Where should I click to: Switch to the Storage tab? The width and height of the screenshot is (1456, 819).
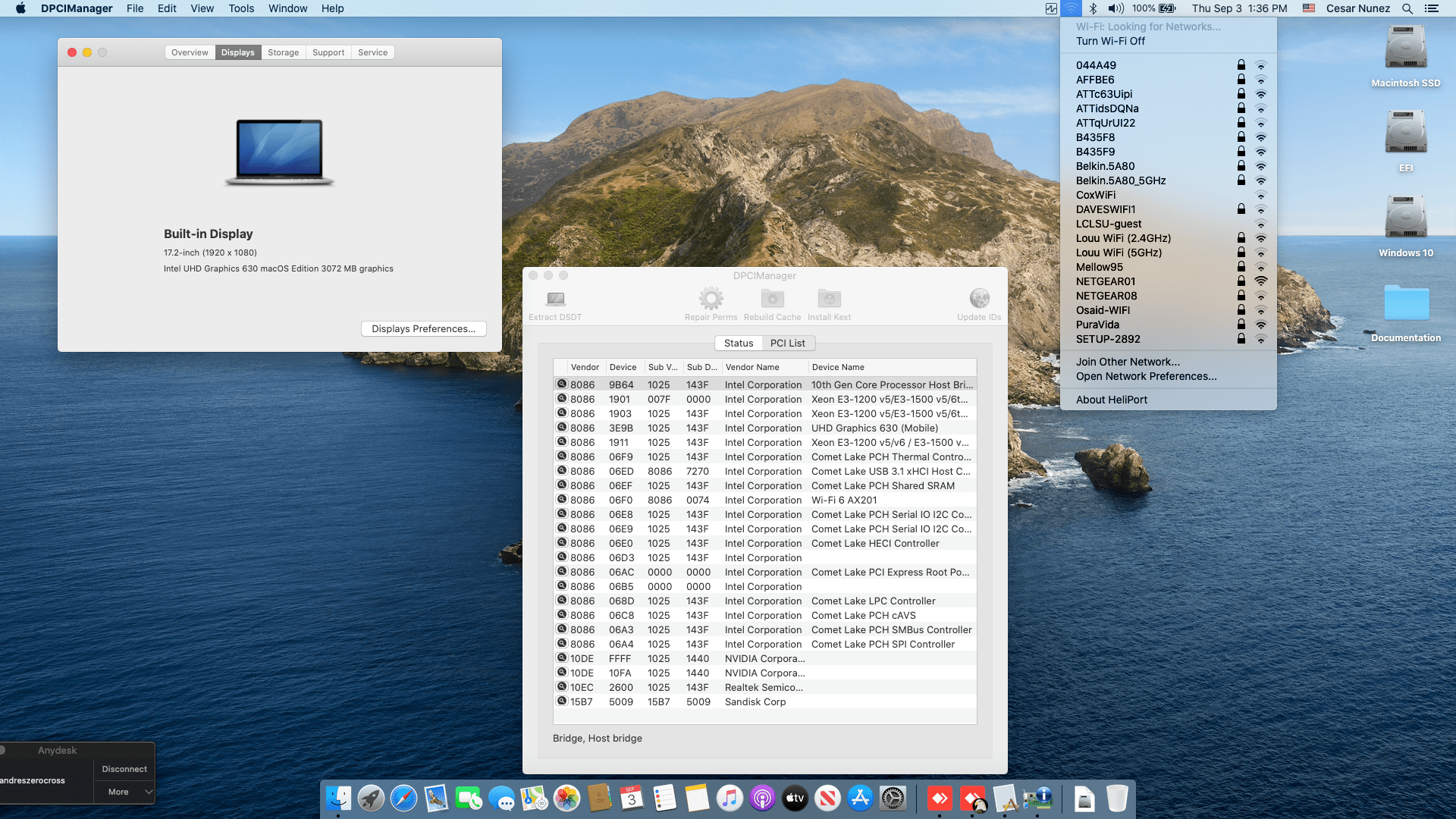click(x=284, y=52)
